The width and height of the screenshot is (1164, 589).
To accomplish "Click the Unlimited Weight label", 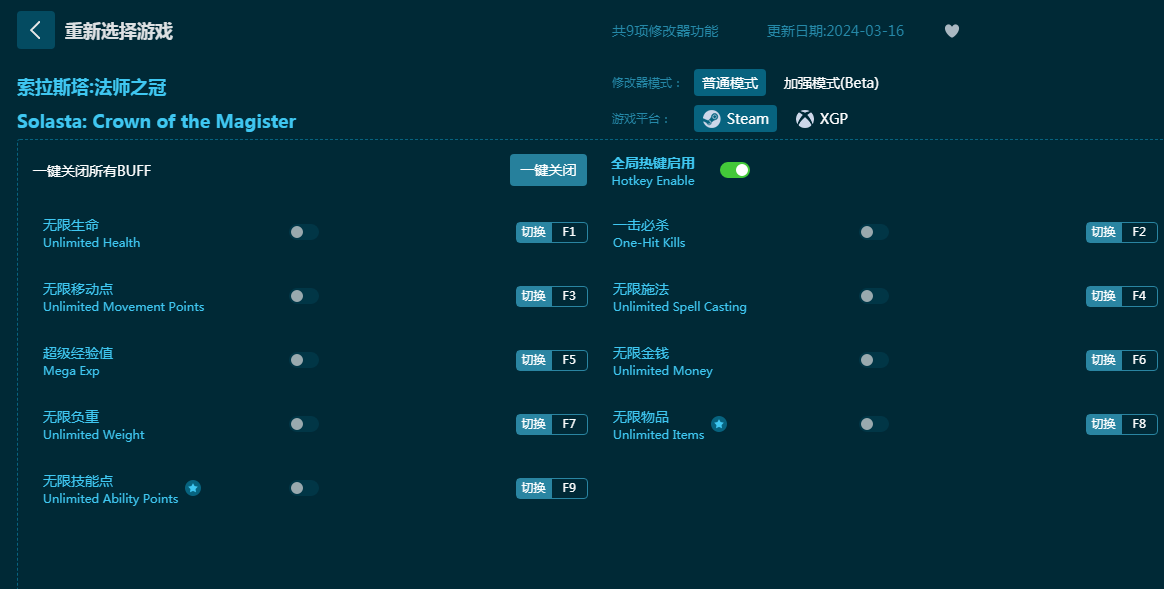I will 94,435.
